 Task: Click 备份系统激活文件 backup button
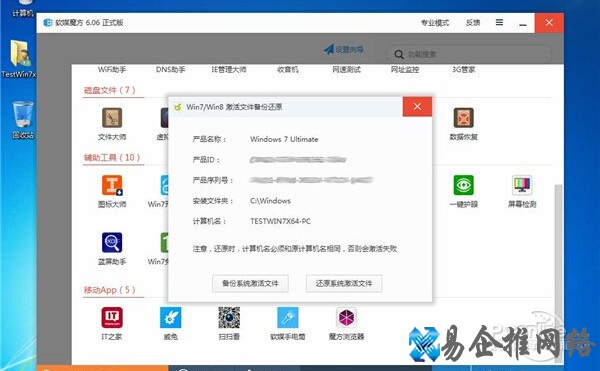250,283
